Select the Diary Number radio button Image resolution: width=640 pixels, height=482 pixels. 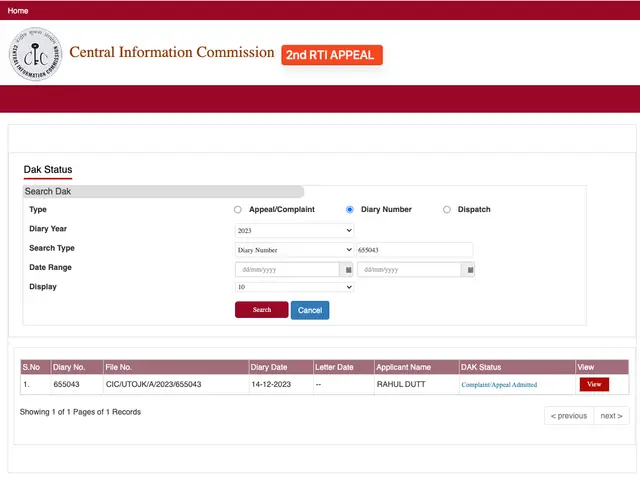pyautogui.click(x=349, y=209)
